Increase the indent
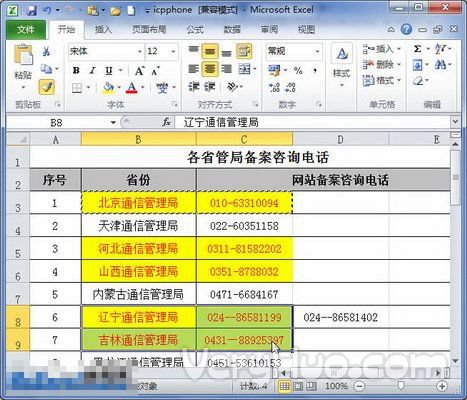This screenshot has height=400, width=467. click(210, 87)
